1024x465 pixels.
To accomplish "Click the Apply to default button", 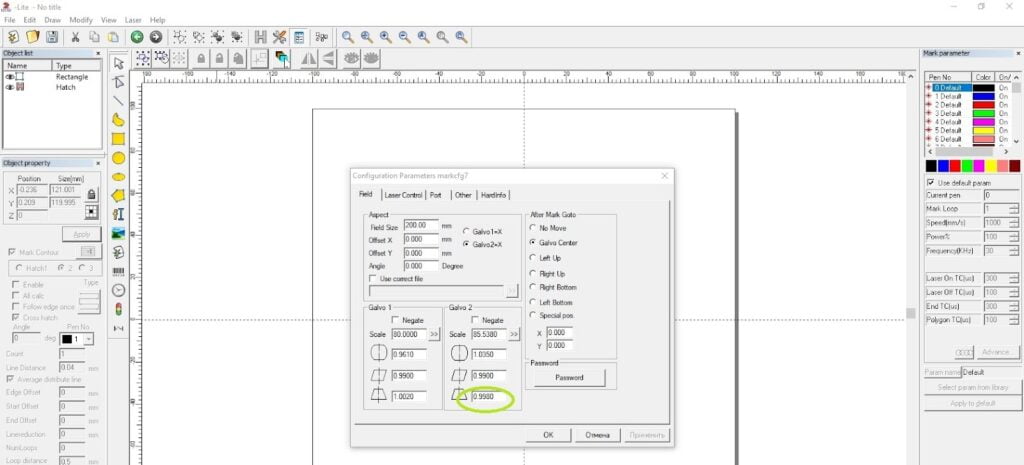I will tap(972, 403).
